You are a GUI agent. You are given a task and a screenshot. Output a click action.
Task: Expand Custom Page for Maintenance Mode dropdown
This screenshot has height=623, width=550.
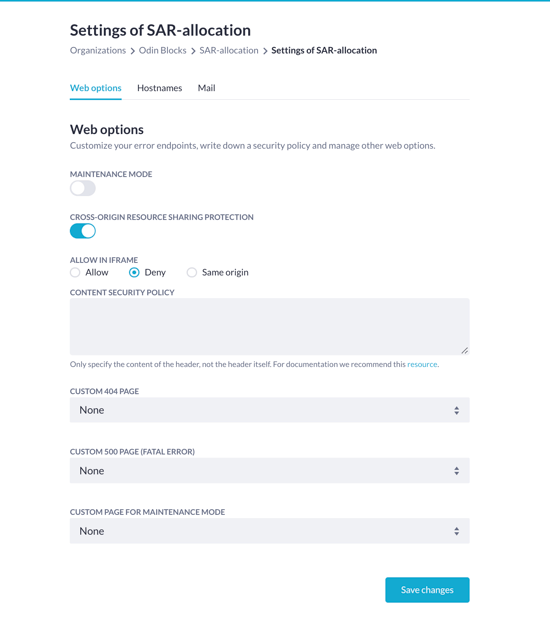269,531
